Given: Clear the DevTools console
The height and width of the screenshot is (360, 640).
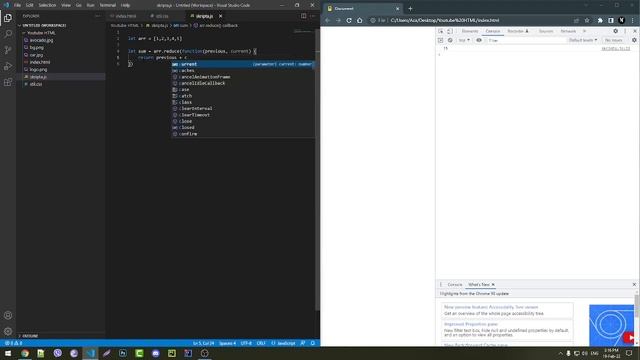Looking at the screenshot, I should pos(450,40).
